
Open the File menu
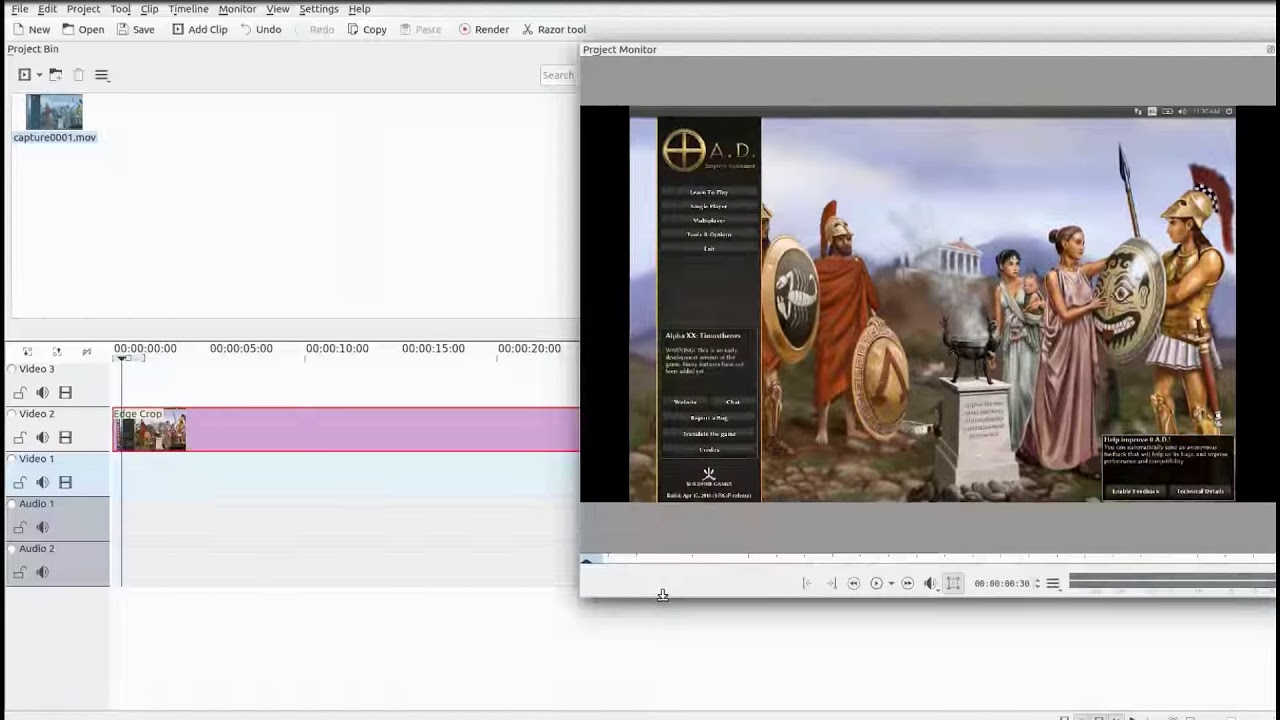20,9
